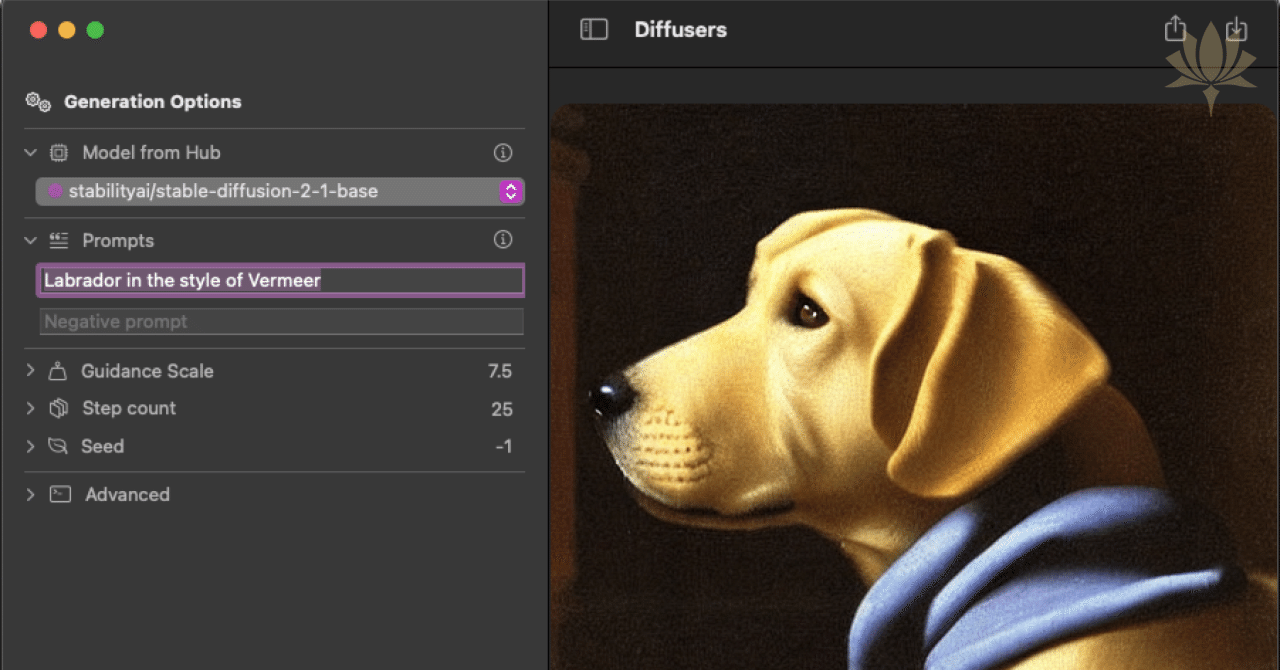Open the info tooltip for Model from Hub
Screen dimensions: 1280x670
click(503, 152)
